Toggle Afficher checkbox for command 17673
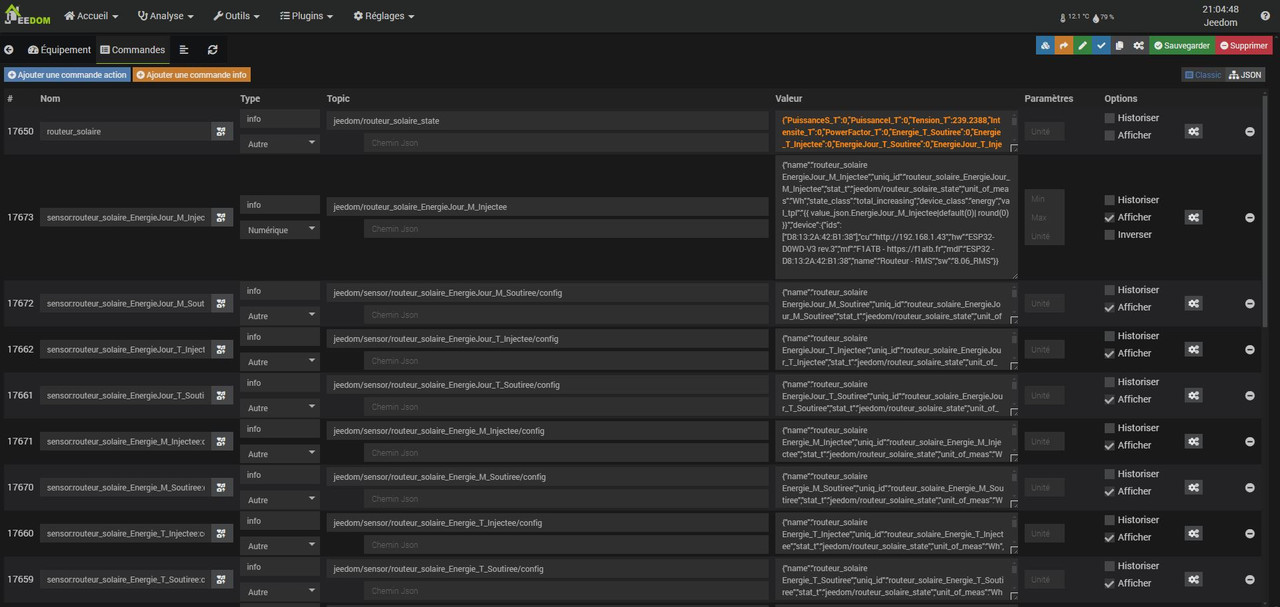 pyautogui.click(x=1109, y=218)
